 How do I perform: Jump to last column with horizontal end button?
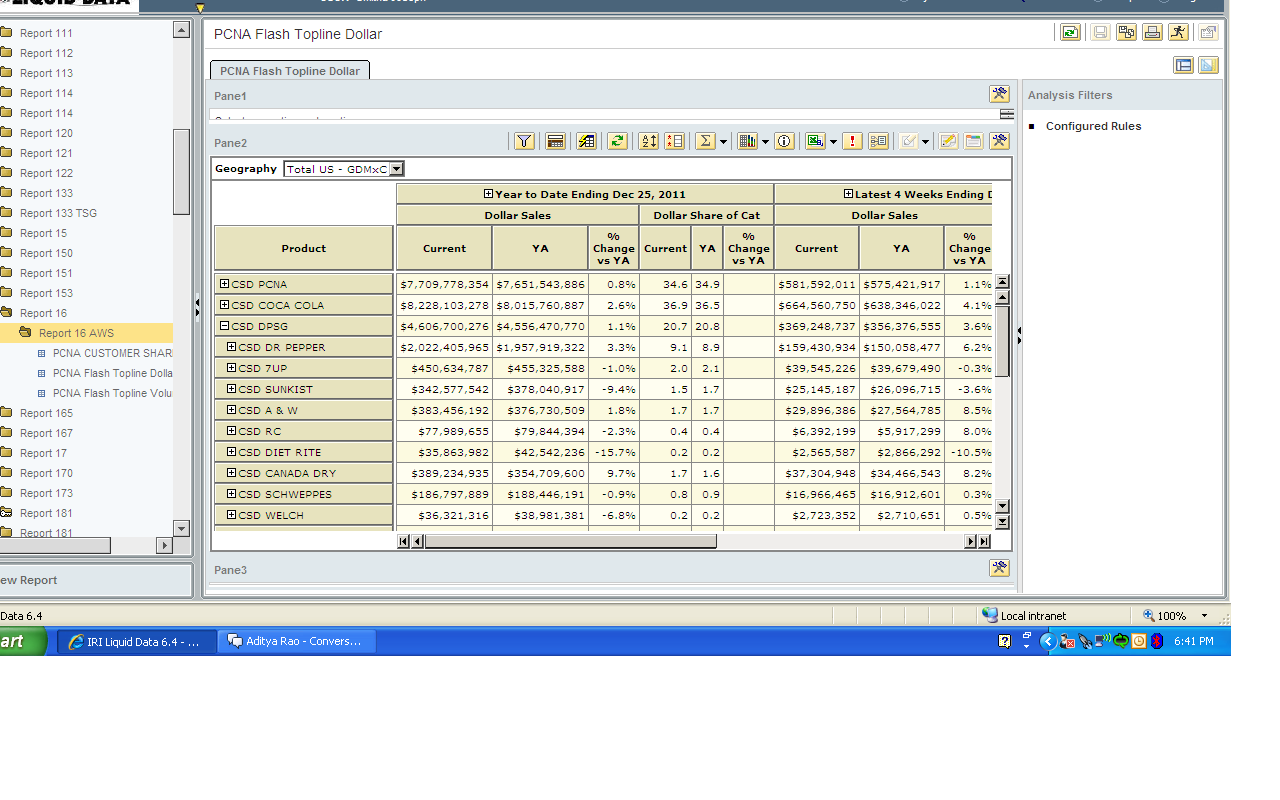pyautogui.click(x=984, y=542)
